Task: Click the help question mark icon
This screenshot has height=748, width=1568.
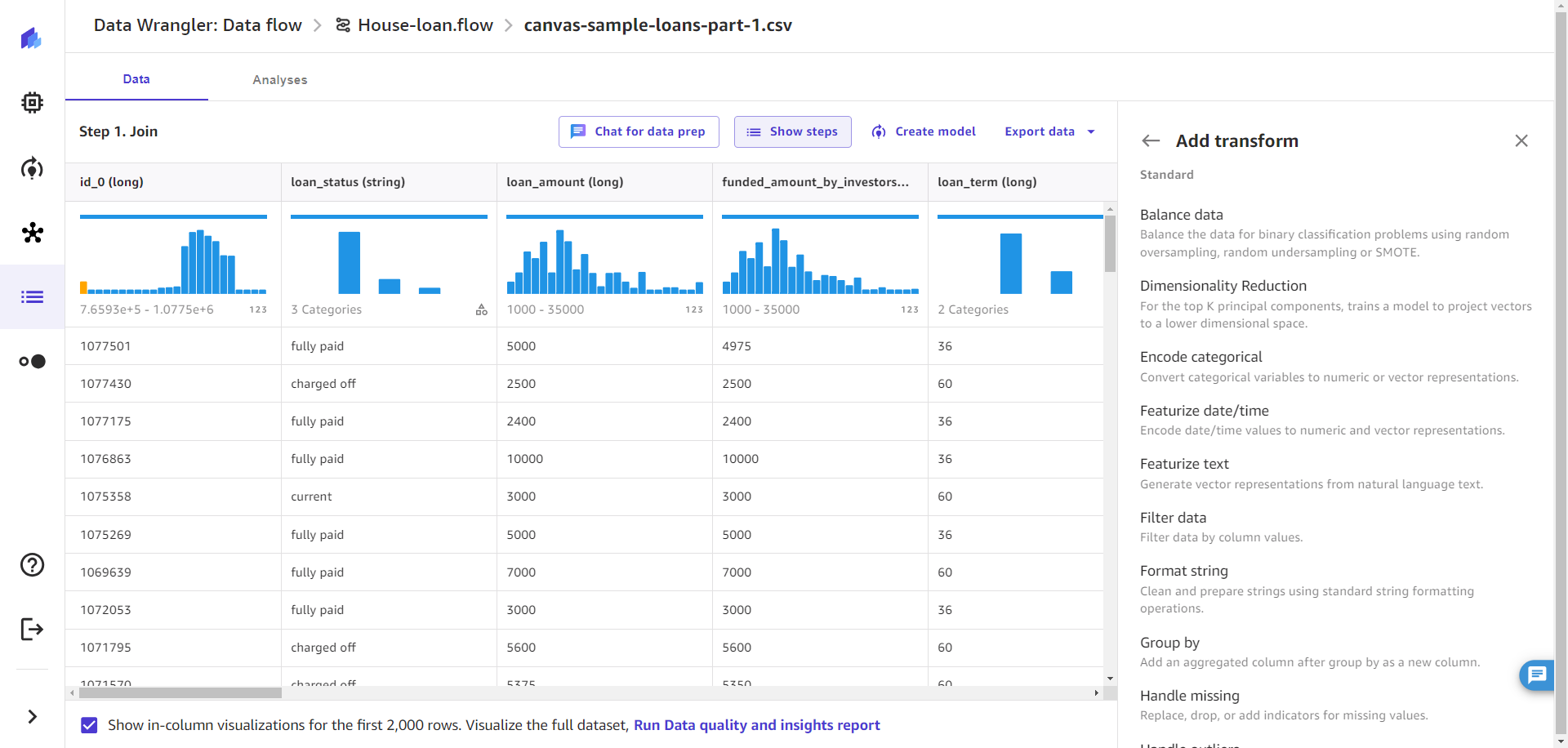Action: pos(32,565)
